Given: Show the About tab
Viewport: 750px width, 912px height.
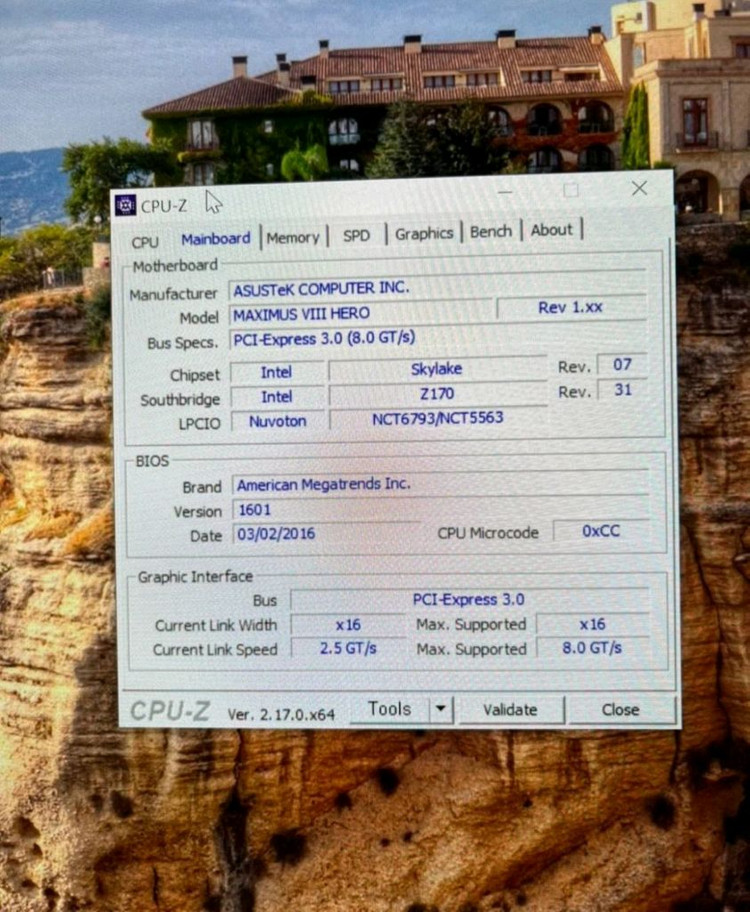Looking at the screenshot, I should pos(552,230).
